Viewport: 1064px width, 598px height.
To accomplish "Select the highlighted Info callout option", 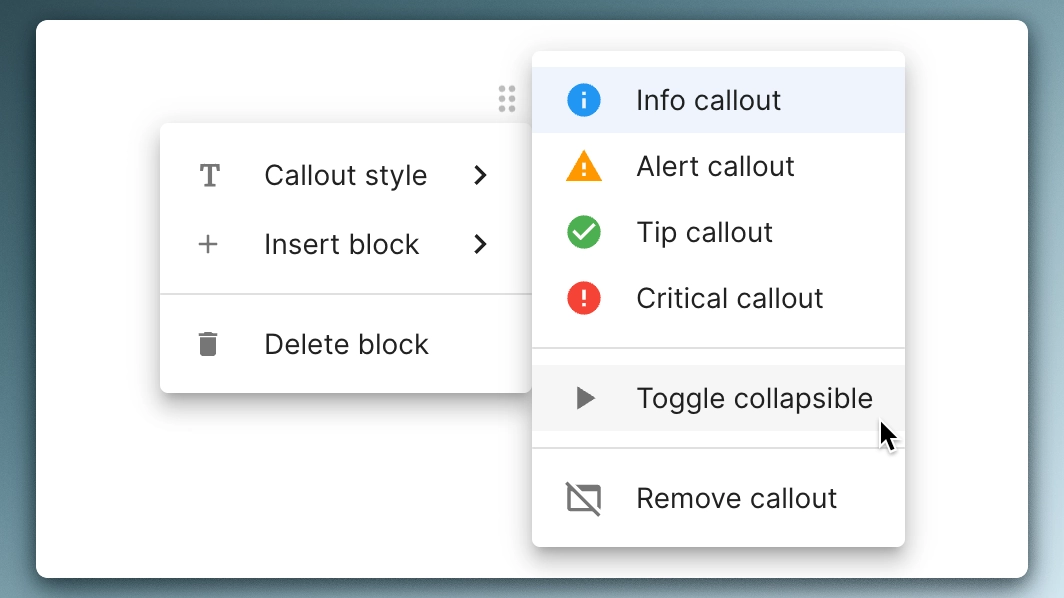I will [x=708, y=100].
